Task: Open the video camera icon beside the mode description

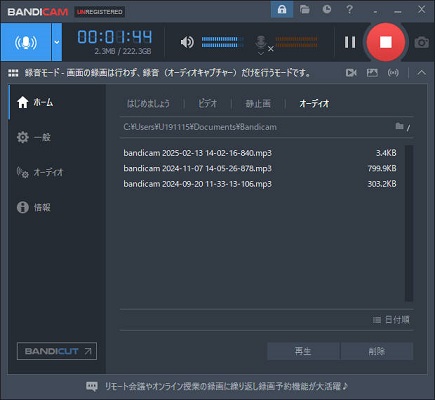Action: [x=351, y=73]
